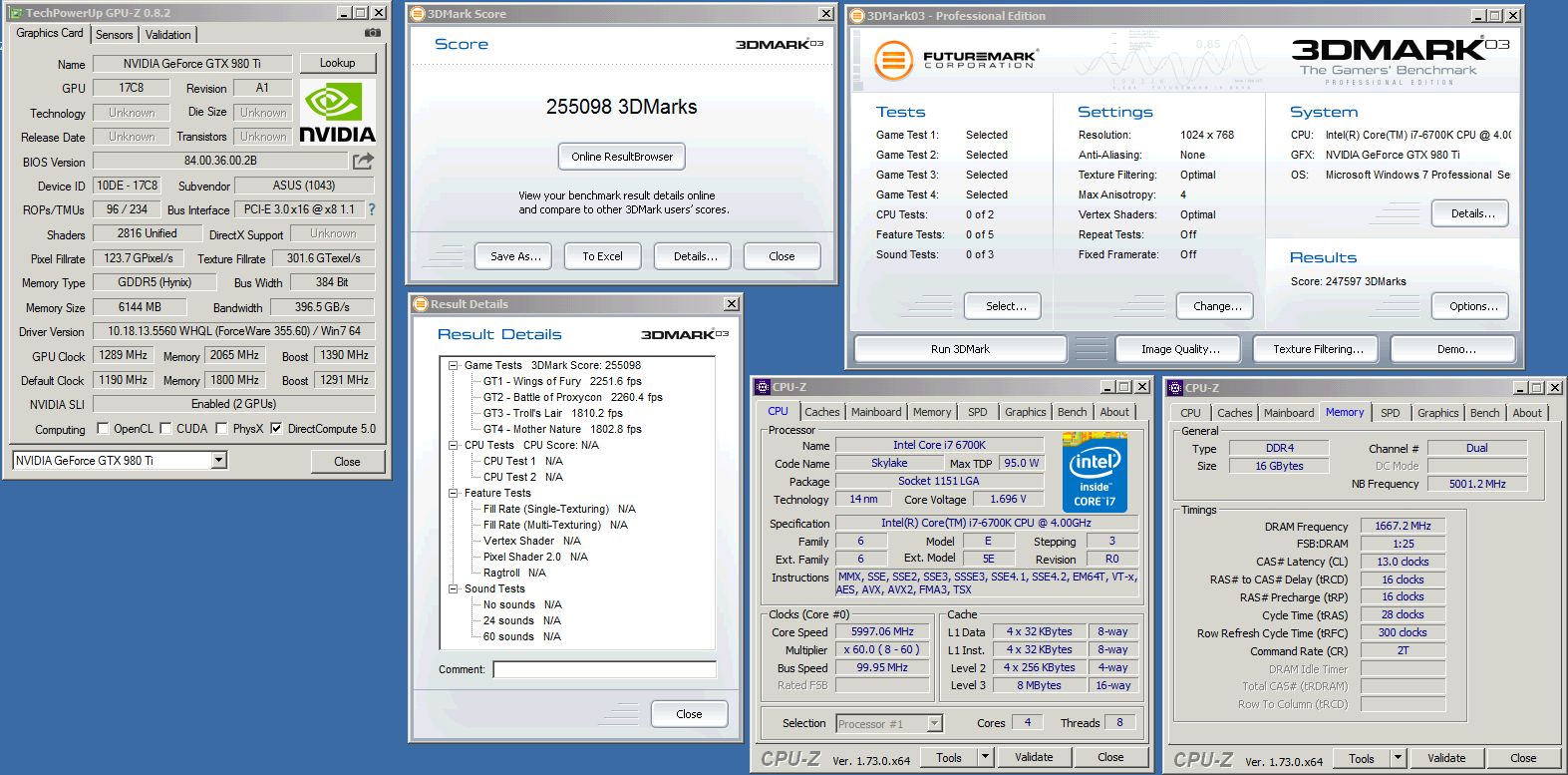The width and height of the screenshot is (1568, 775).
Task: Click the Device ID value field
Action: pyautogui.click(x=127, y=186)
